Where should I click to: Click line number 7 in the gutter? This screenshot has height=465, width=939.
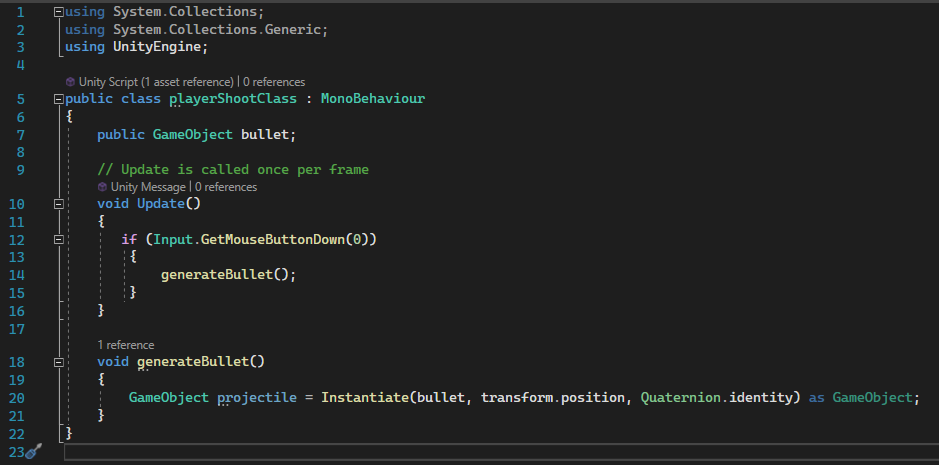20,134
